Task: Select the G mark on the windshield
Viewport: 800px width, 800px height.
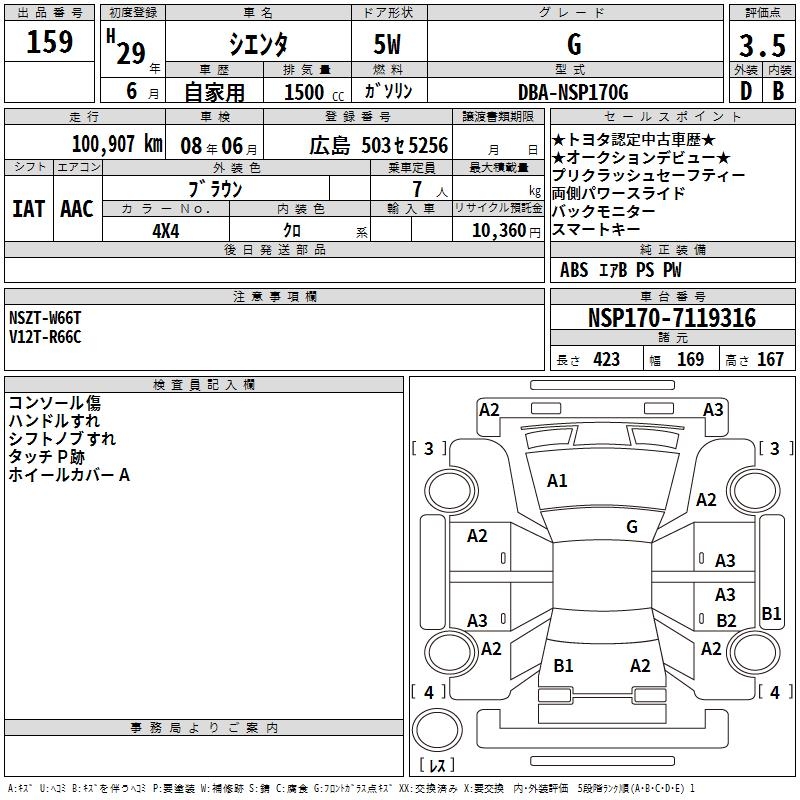Action: [x=632, y=526]
